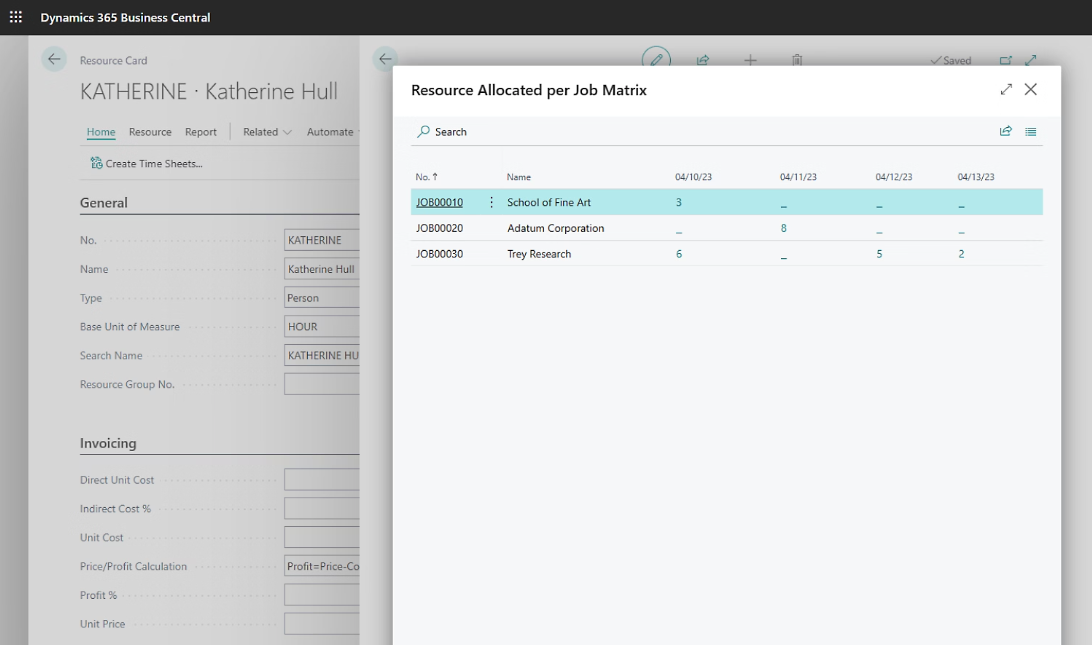This screenshot has height=645, width=1092.
Task: Click the plus new record icon
Action: [750, 60]
